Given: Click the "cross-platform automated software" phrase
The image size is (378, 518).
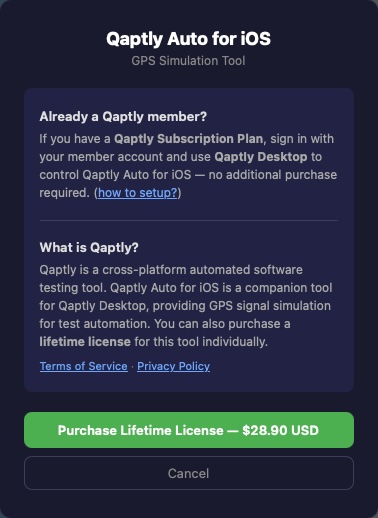Looking at the screenshot, I should (x=202, y=270).
